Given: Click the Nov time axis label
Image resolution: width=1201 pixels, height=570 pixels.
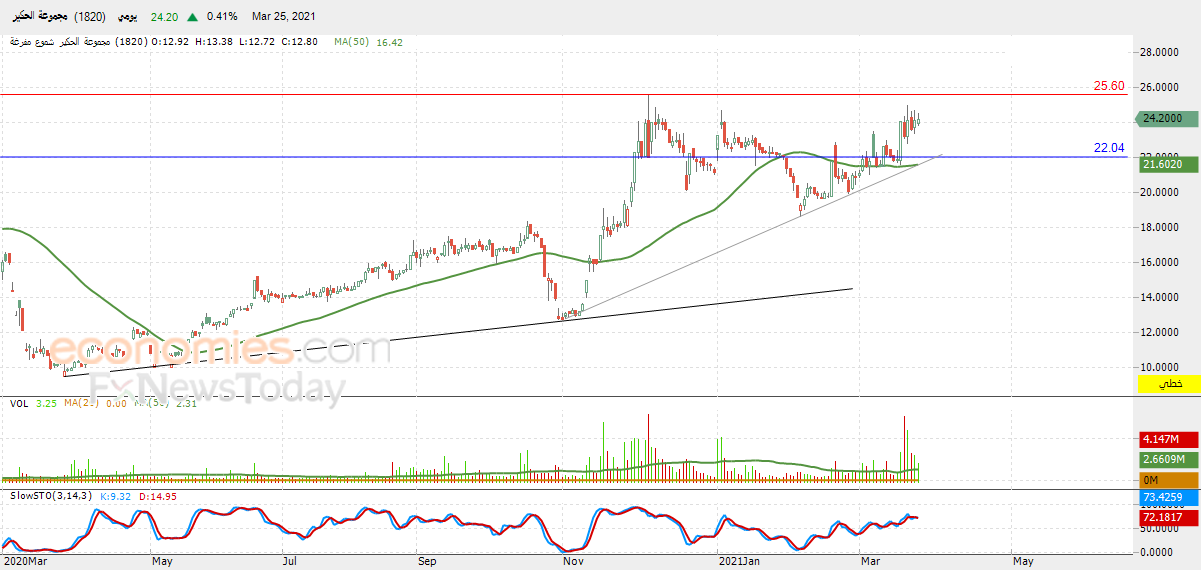Looking at the screenshot, I should [x=574, y=562].
